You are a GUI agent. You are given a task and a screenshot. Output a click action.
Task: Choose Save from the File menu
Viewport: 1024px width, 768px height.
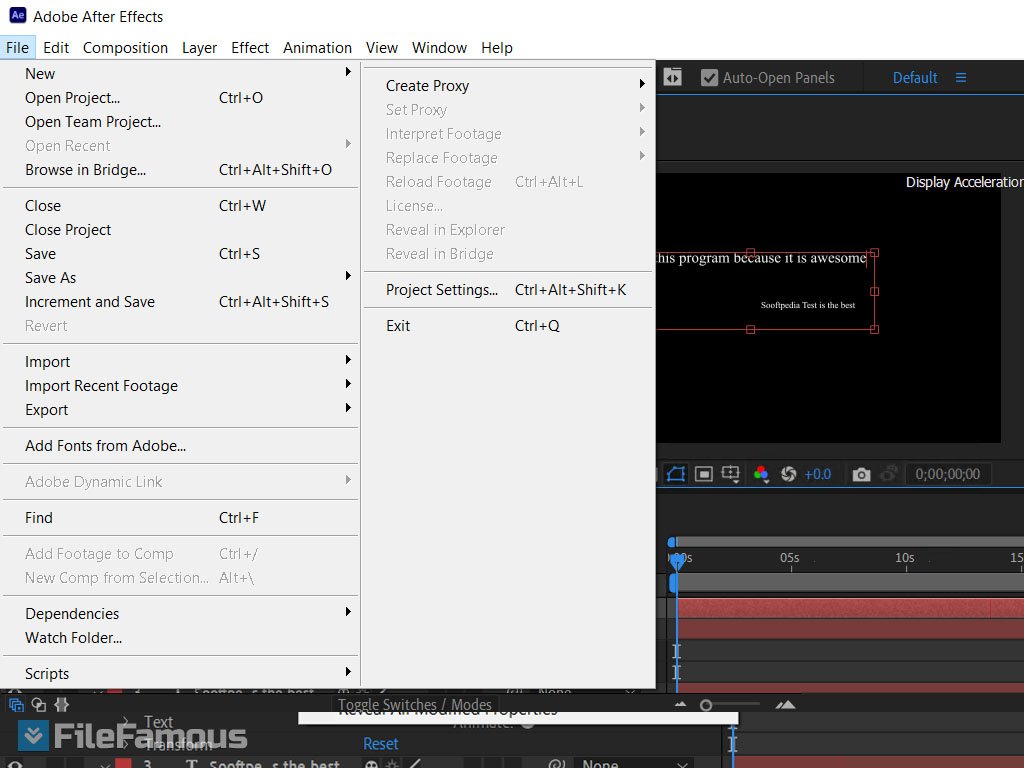pos(181,253)
